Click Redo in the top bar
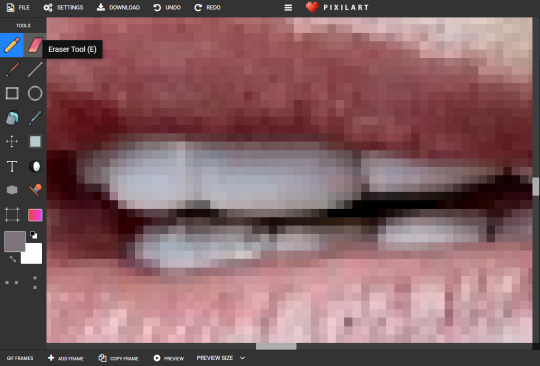540x366 pixels. pyautogui.click(x=207, y=8)
